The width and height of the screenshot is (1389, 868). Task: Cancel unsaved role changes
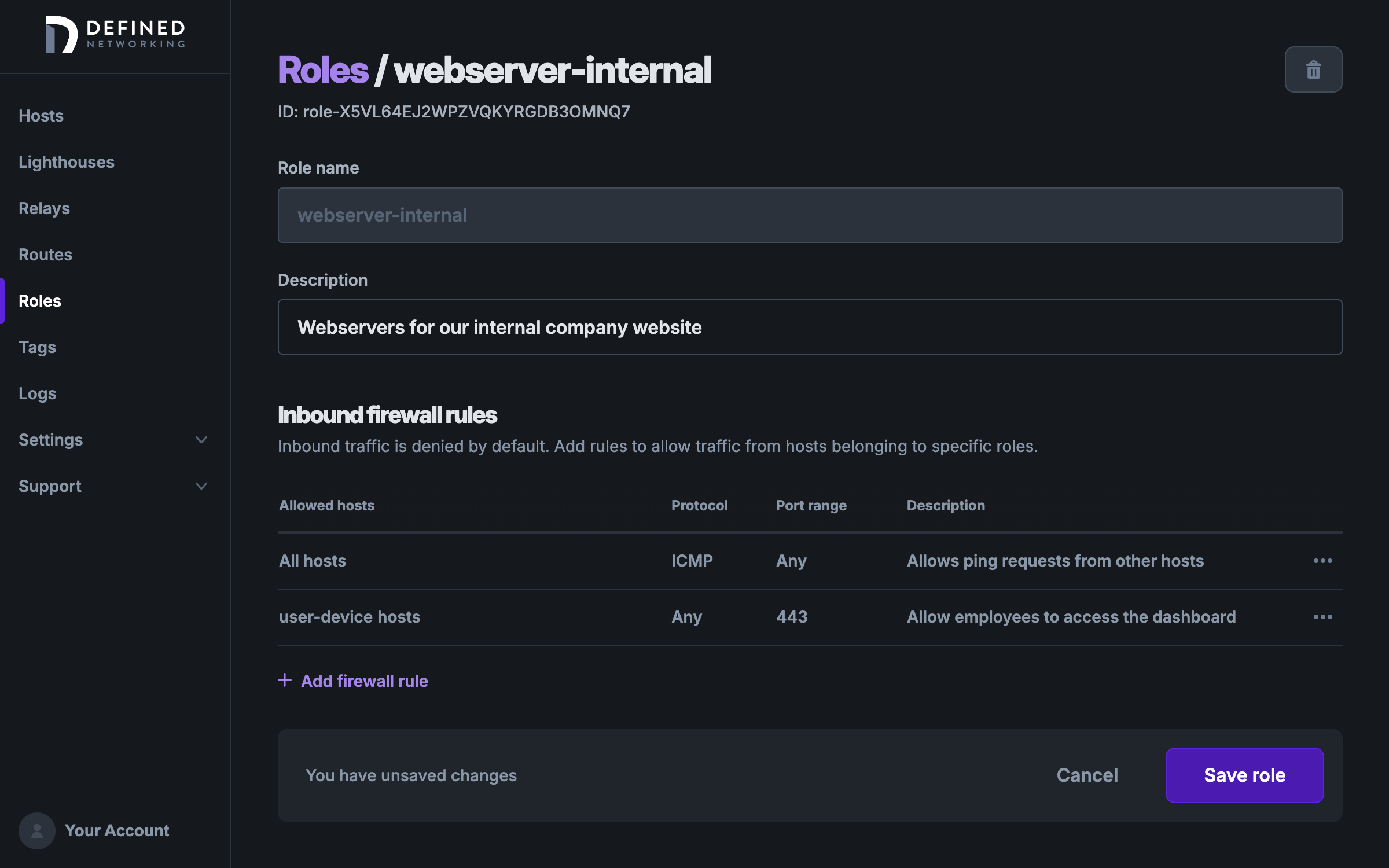point(1087,773)
